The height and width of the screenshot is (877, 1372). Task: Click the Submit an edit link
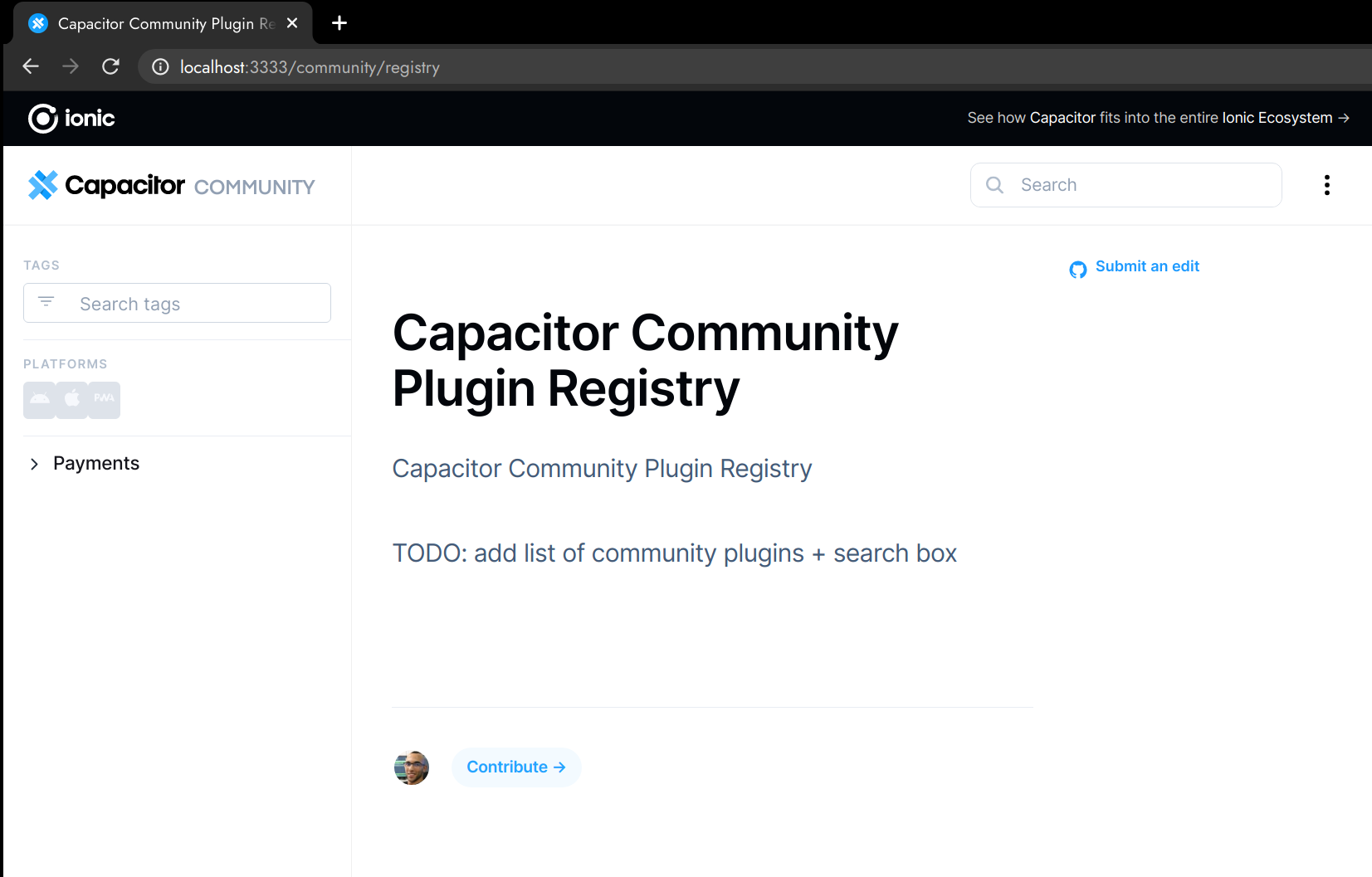pos(1147,266)
